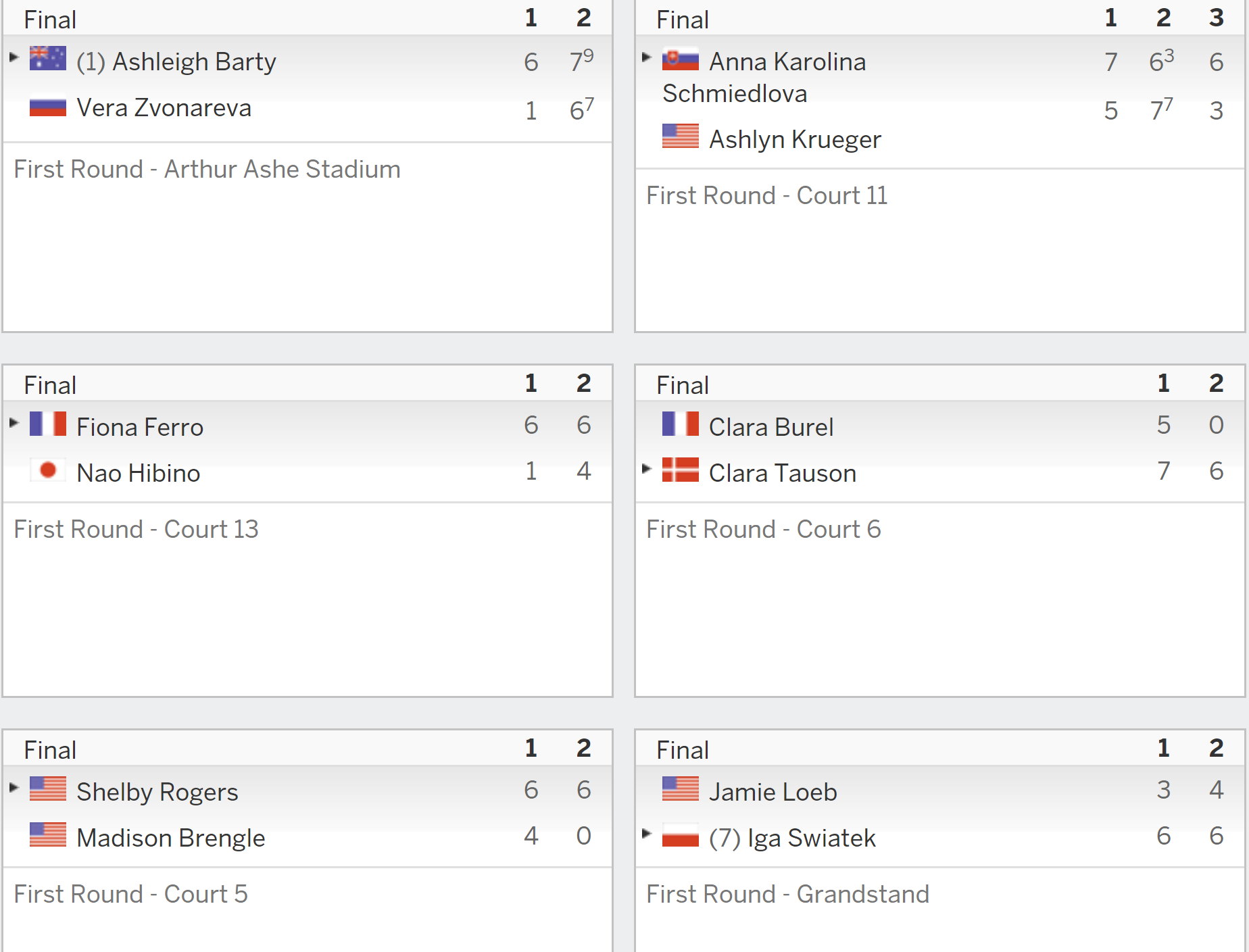
Task: Click First Round - Court 11 label
Action: (767, 195)
